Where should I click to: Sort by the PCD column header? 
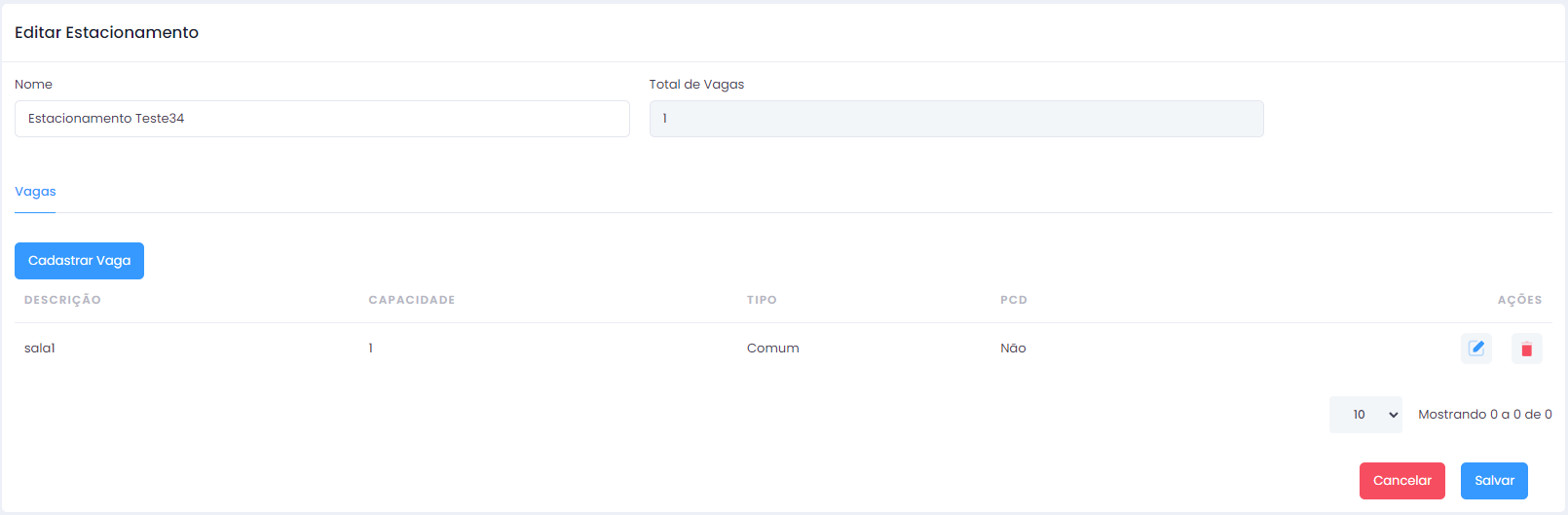point(1014,300)
